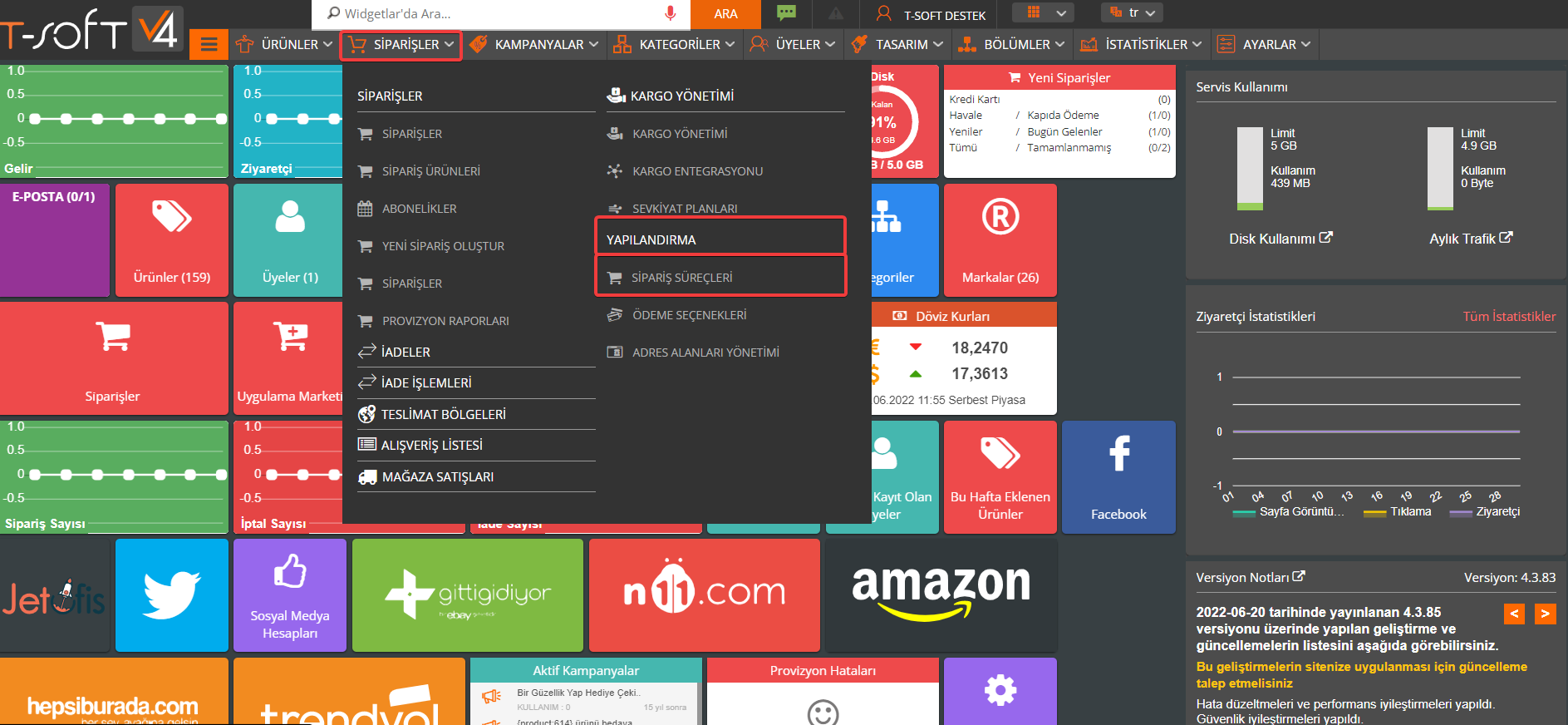The width and height of the screenshot is (1568, 725).
Task: Click Kapıda Ödeme in Yeni Siparişler
Action: (1063, 116)
